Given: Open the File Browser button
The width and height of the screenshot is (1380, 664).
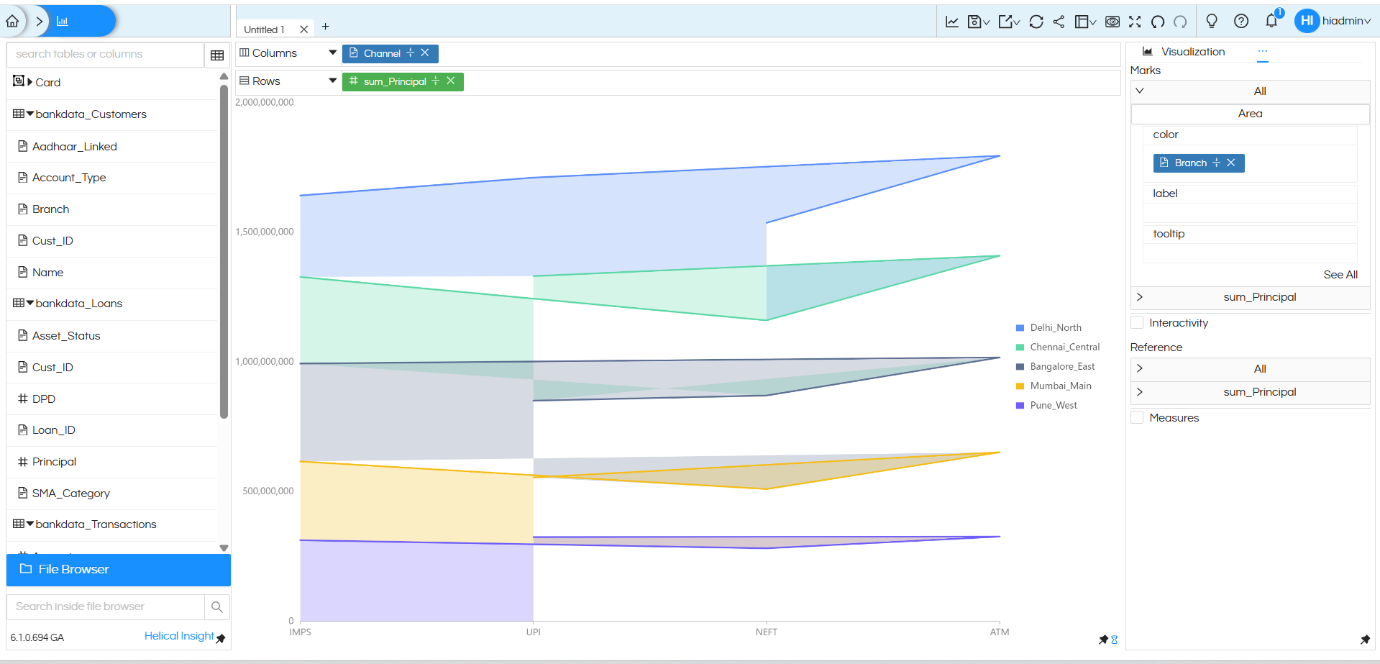Looking at the screenshot, I should point(118,569).
